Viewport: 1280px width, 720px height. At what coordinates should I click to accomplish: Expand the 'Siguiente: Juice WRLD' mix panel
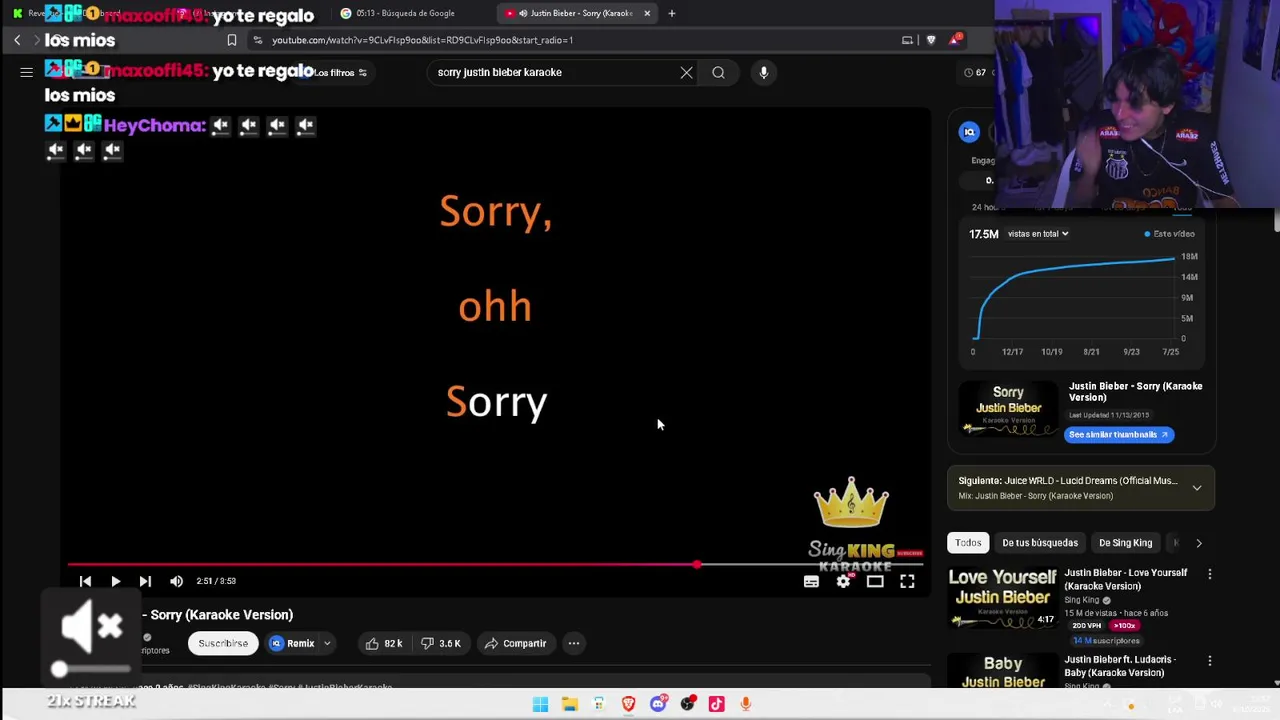[1197, 488]
